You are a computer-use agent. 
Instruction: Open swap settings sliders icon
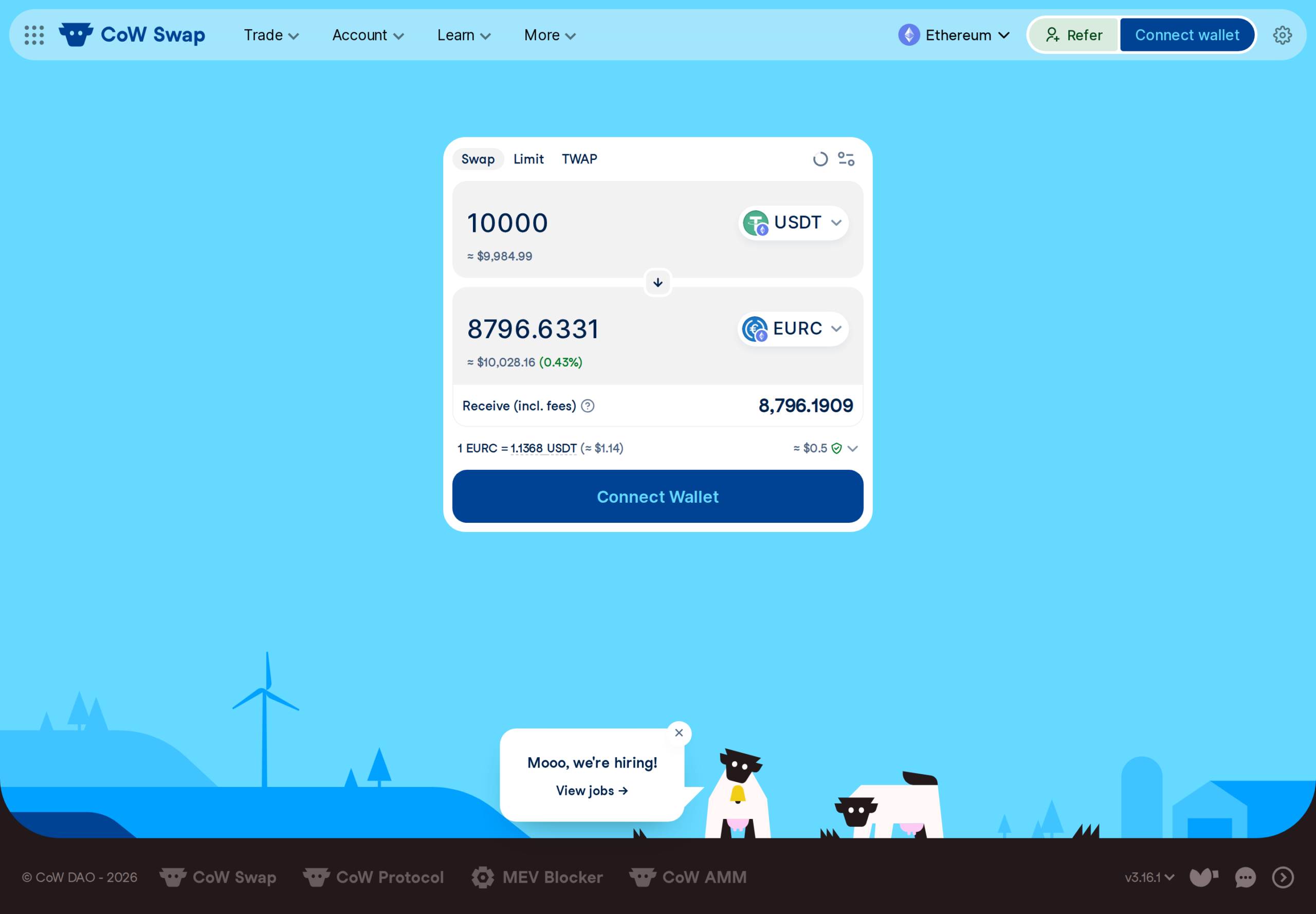tap(846, 159)
